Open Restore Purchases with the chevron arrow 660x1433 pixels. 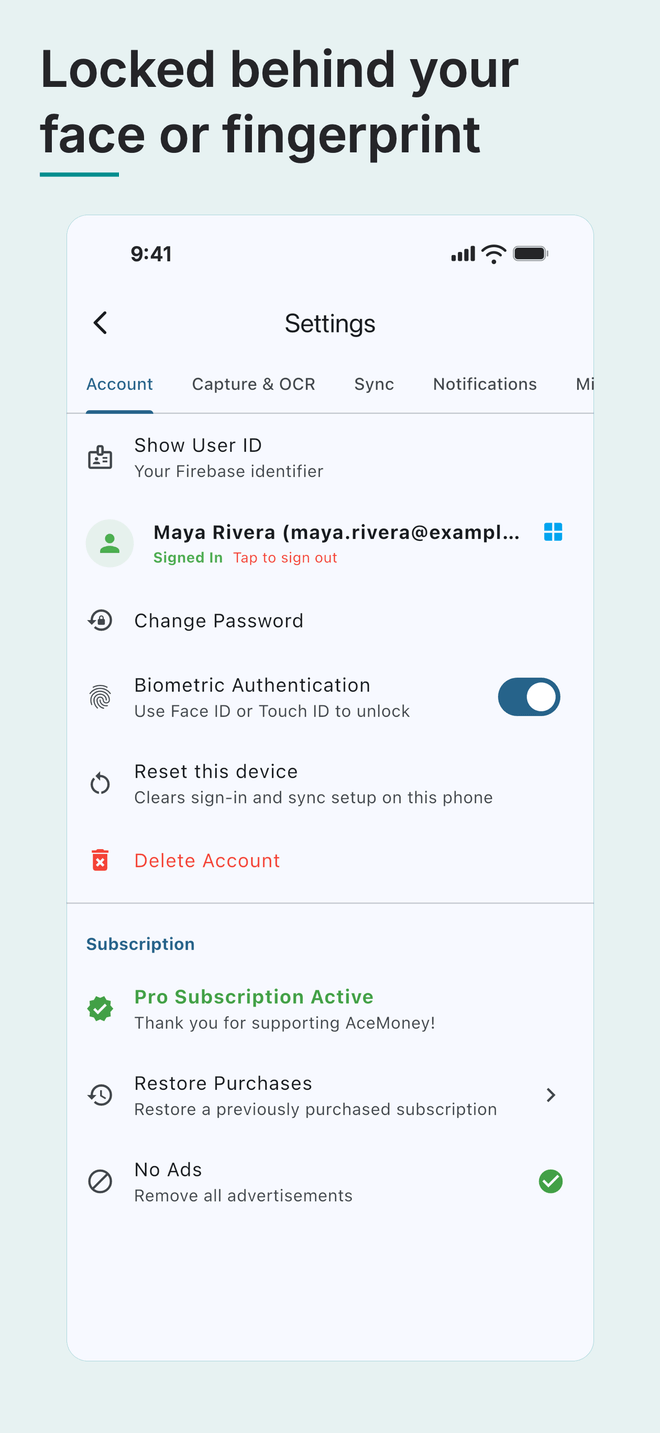tap(551, 1095)
